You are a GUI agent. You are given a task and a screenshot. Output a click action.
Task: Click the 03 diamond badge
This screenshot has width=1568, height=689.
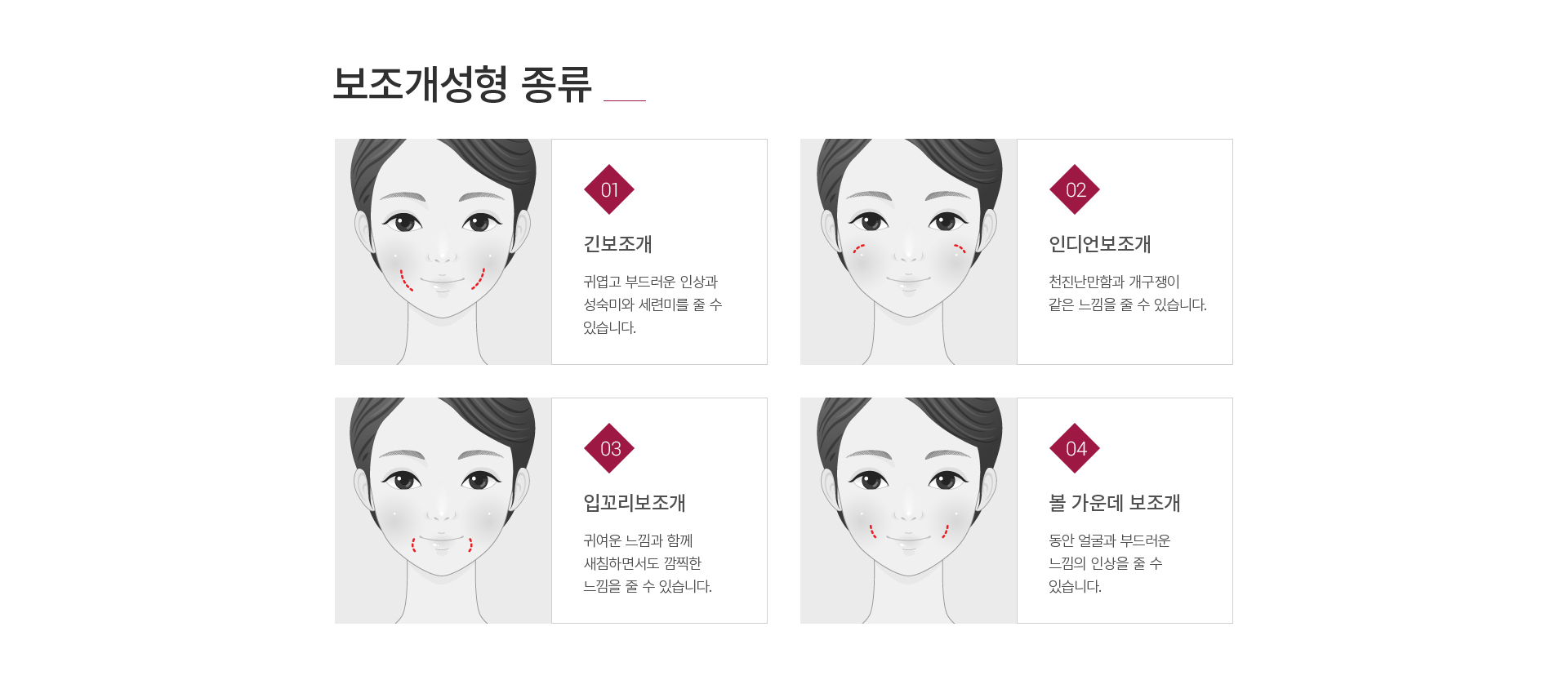pyautogui.click(x=609, y=448)
